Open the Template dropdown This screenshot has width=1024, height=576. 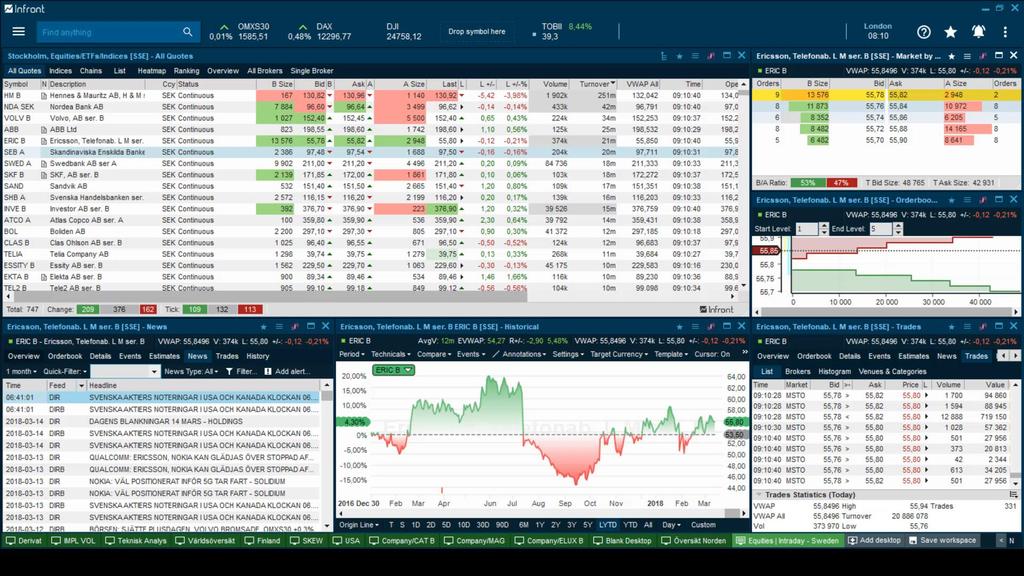(671, 355)
